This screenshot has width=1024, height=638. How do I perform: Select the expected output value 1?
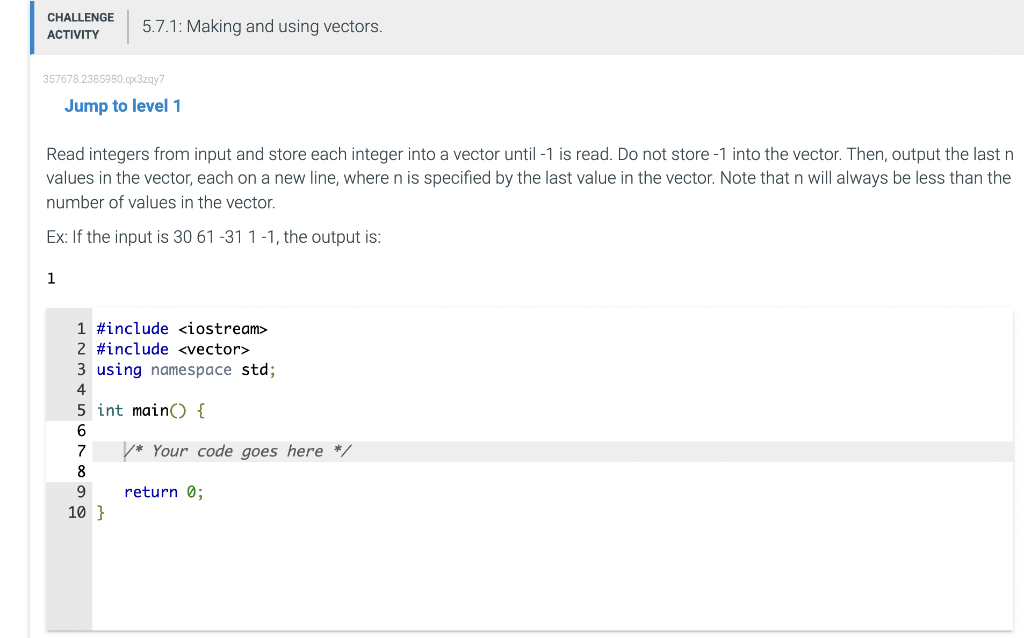pos(51,278)
